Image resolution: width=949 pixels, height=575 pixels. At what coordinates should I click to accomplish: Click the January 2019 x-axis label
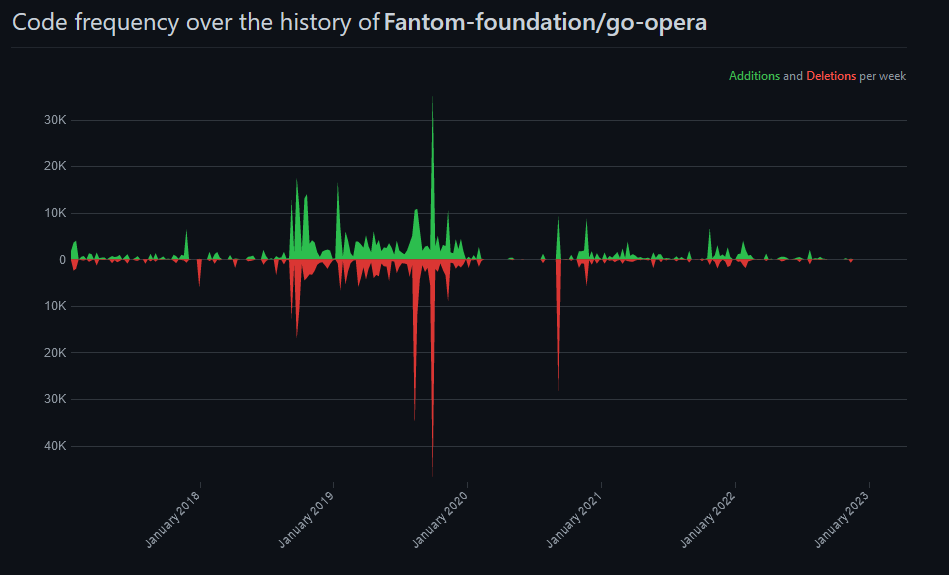click(306, 520)
